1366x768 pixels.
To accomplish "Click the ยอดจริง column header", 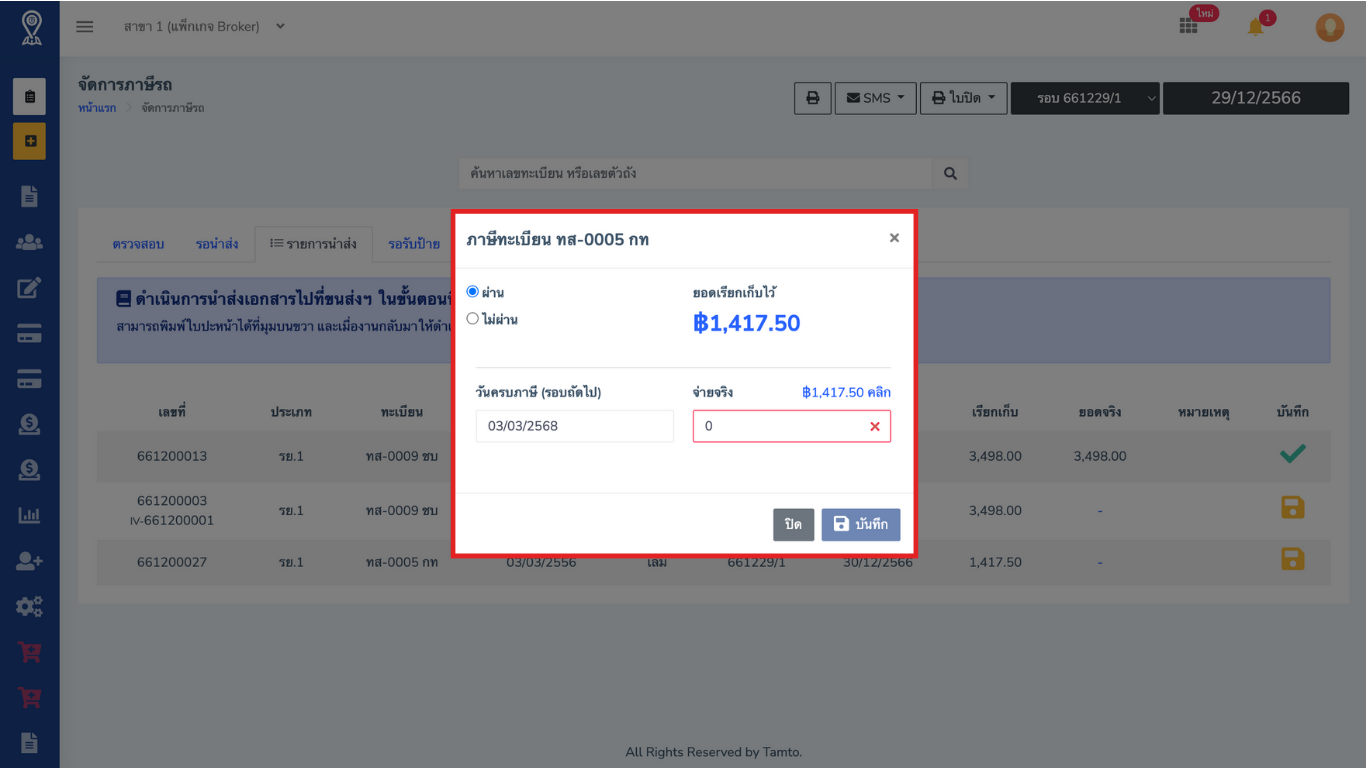I will 1100,412.
